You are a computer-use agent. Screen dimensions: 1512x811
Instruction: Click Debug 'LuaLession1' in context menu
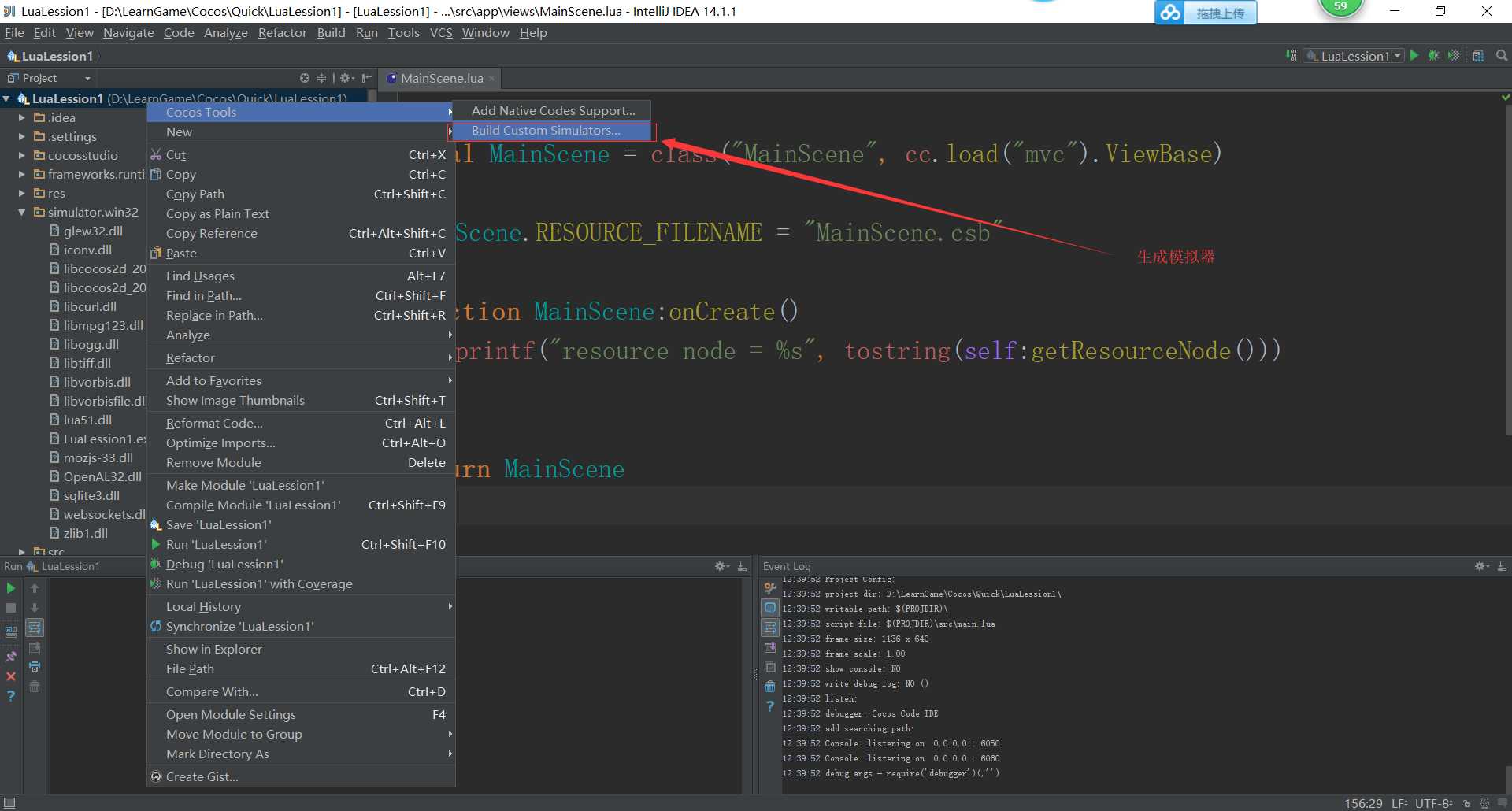[x=301, y=564]
